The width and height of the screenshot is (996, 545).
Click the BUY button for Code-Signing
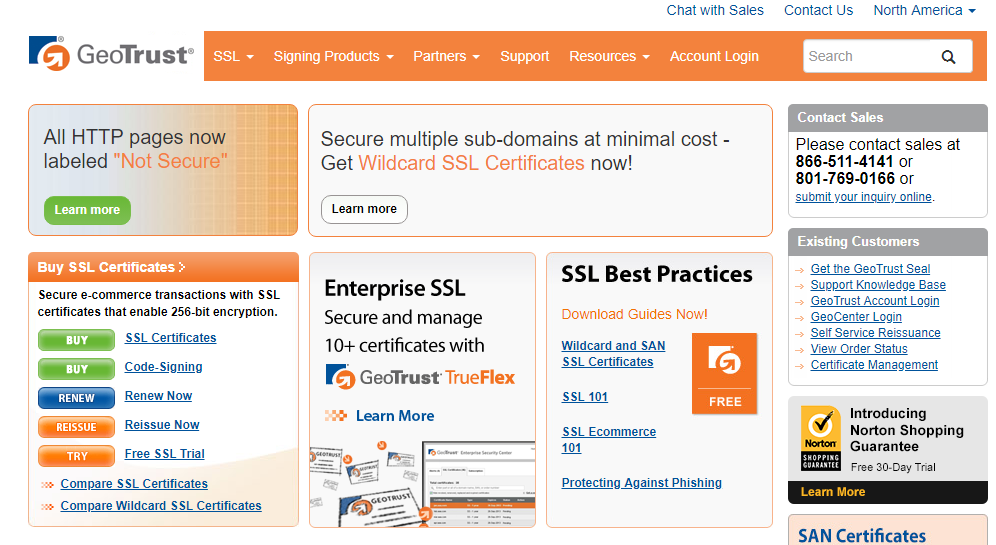76,369
